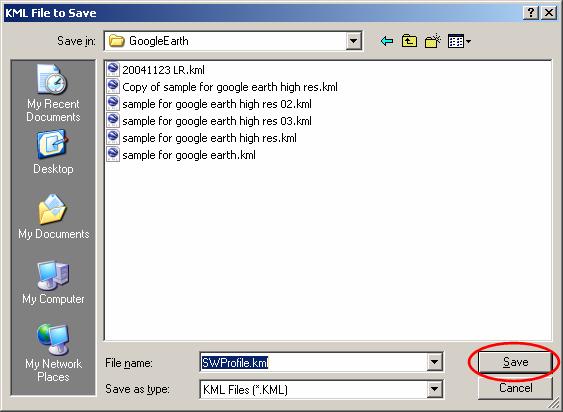Go up one folder level

pos(409,41)
